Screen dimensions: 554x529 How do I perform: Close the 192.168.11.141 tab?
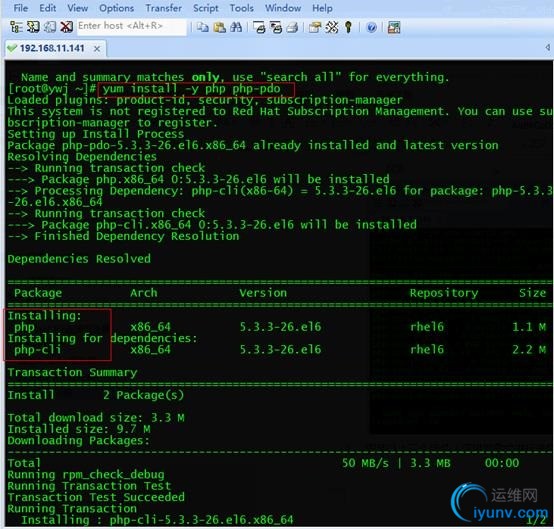[96, 49]
